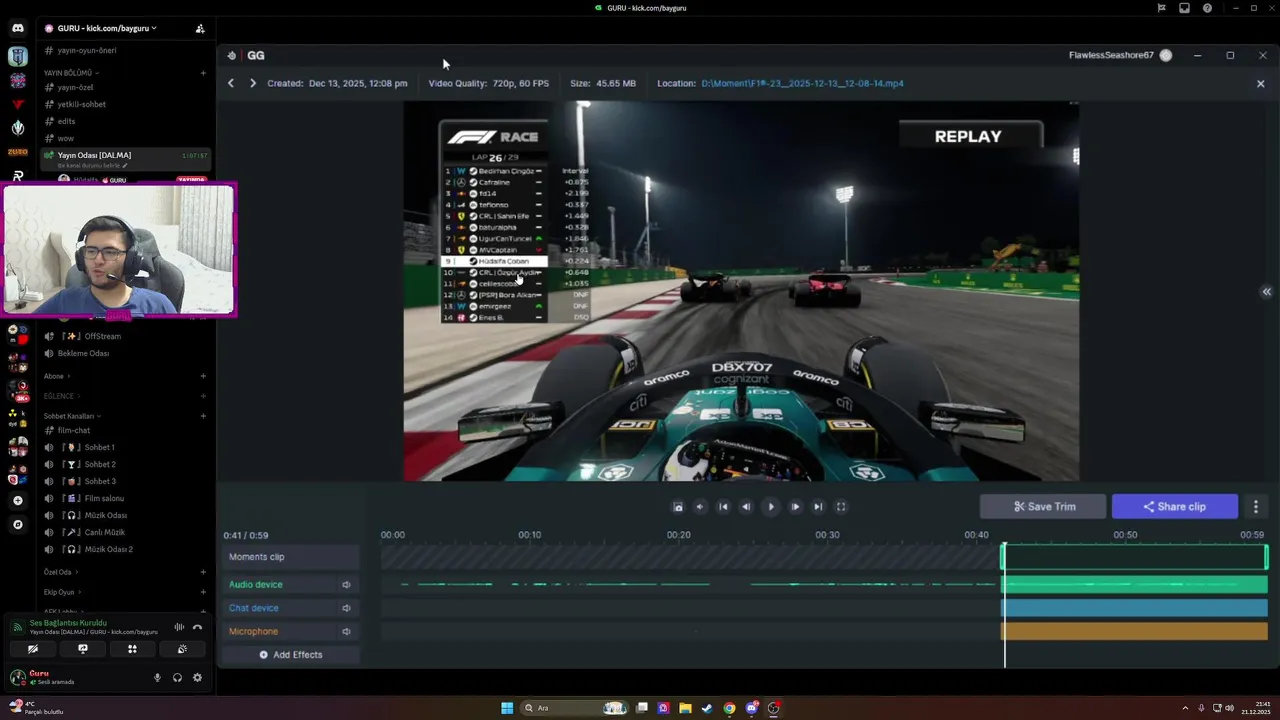This screenshot has height=720, width=1280.
Task: Expand the side panel with double chevron
Action: click(x=1266, y=292)
